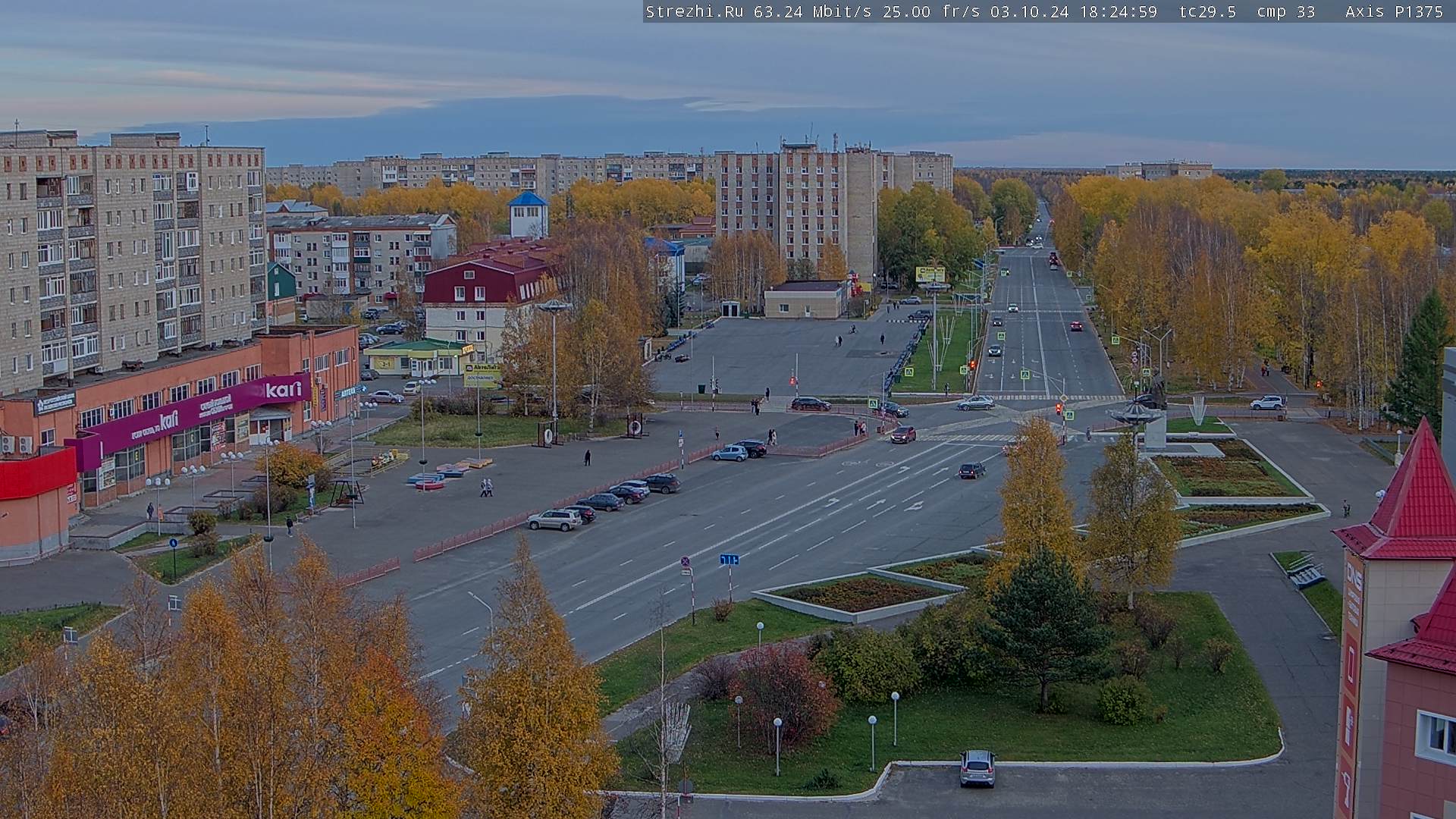Screen dimensions: 1456x819
Task: Select the "tc29.5" overlay value
Action: (1207, 11)
